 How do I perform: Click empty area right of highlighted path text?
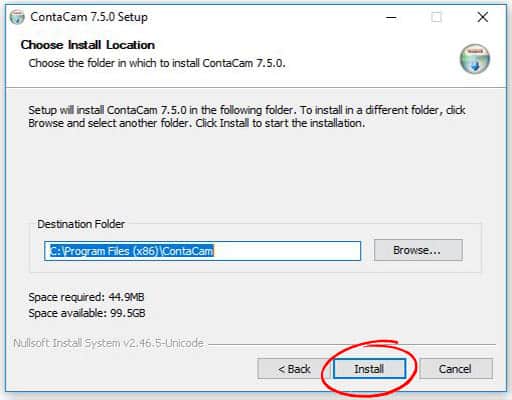coord(287,251)
